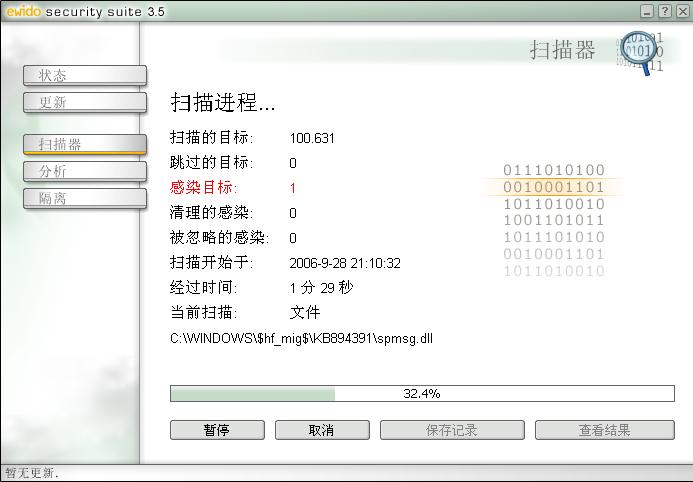Click the help question mark button
693x482 pixels.
pos(665,11)
